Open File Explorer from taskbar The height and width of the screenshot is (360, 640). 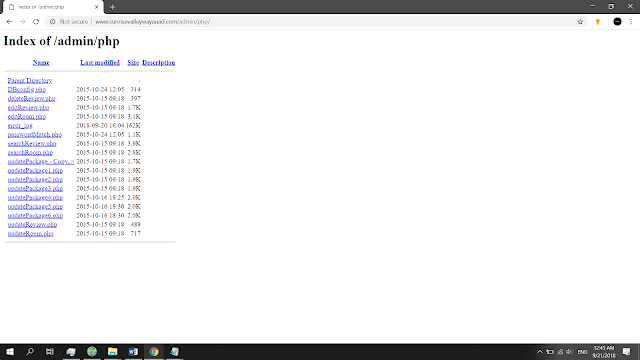[x=113, y=351]
